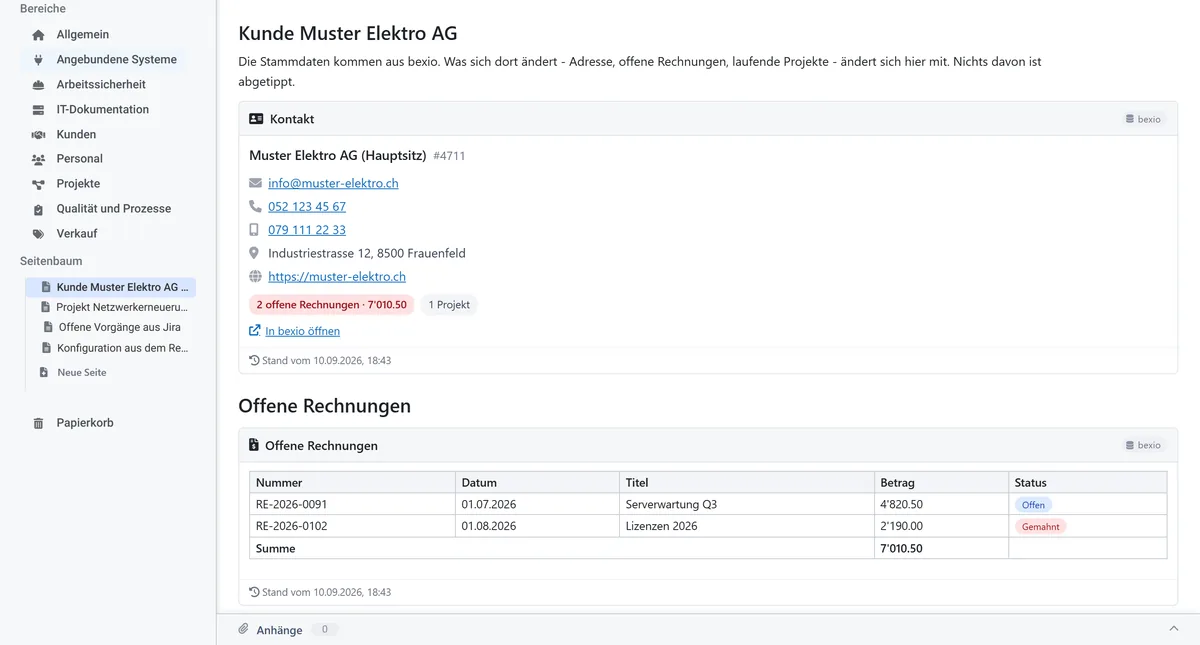Open the Angebundene Systeme area

(x=117, y=60)
